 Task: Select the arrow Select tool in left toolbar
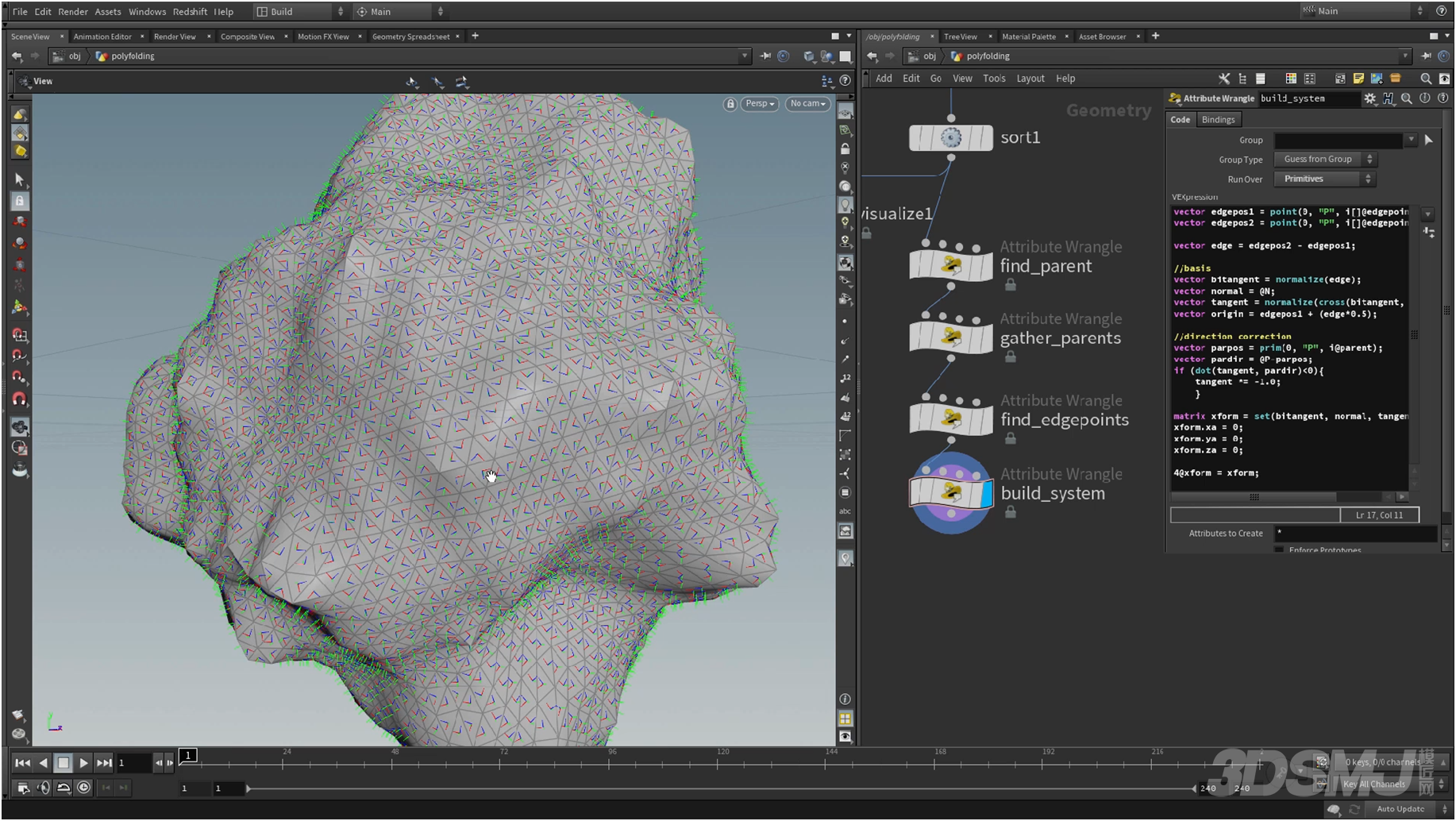20,179
